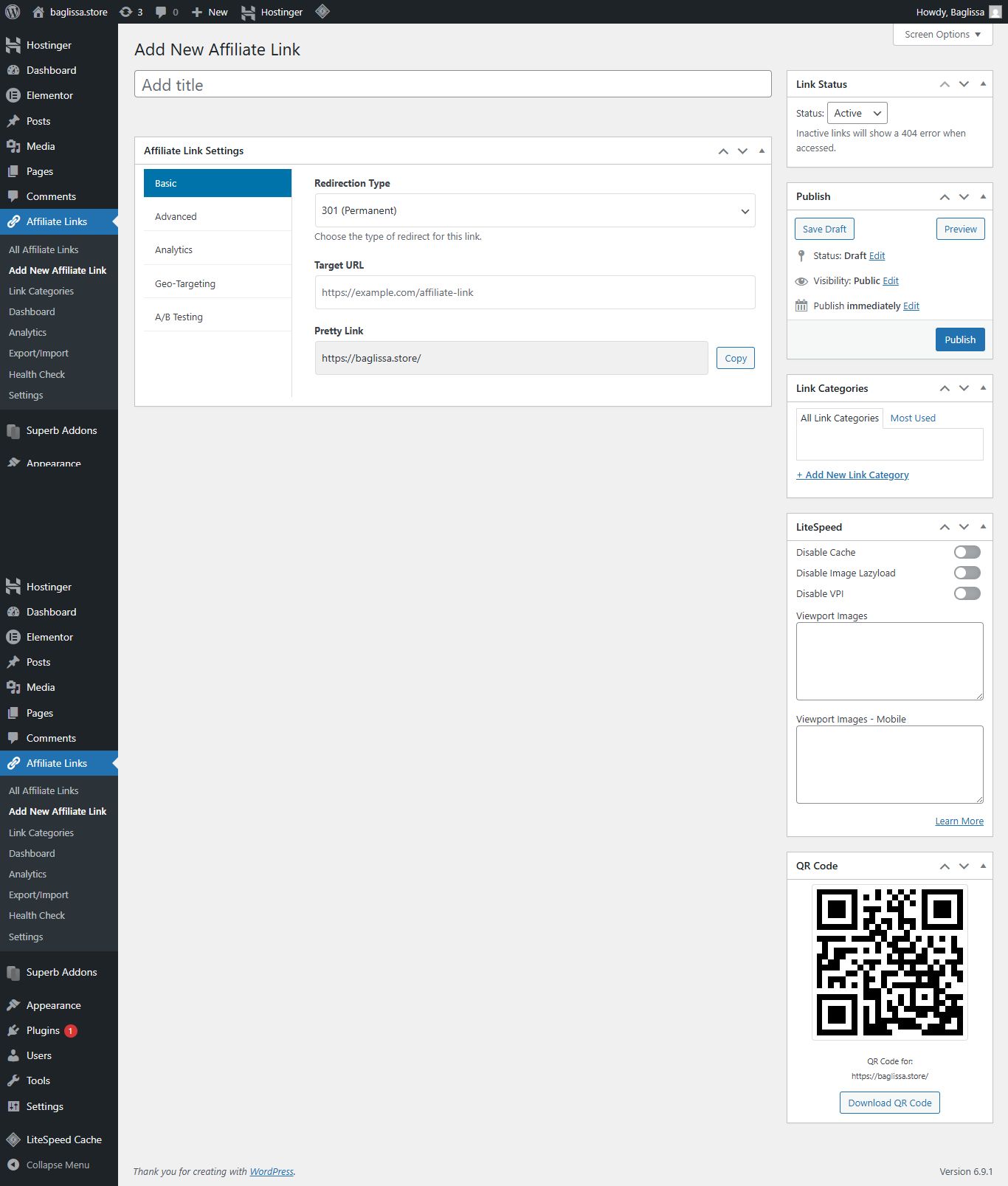Switch to the Most Used categories tab
The image size is (1008, 1186).
point(913,418)
